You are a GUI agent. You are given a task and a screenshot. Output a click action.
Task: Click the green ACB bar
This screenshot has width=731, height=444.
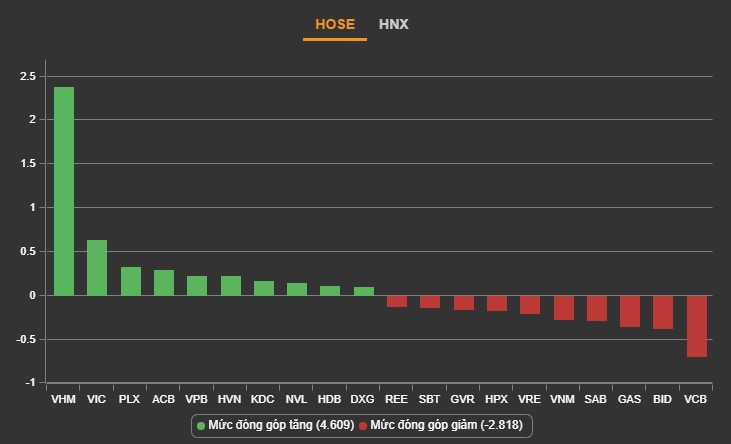point(164,283)
